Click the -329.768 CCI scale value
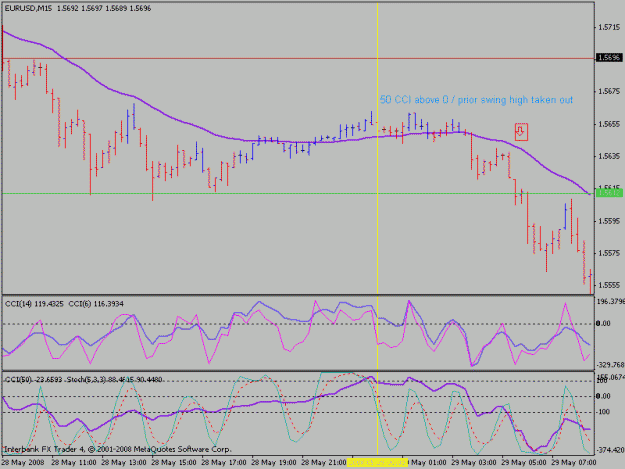Screen dimensions: 625x469 click(610, 365)
